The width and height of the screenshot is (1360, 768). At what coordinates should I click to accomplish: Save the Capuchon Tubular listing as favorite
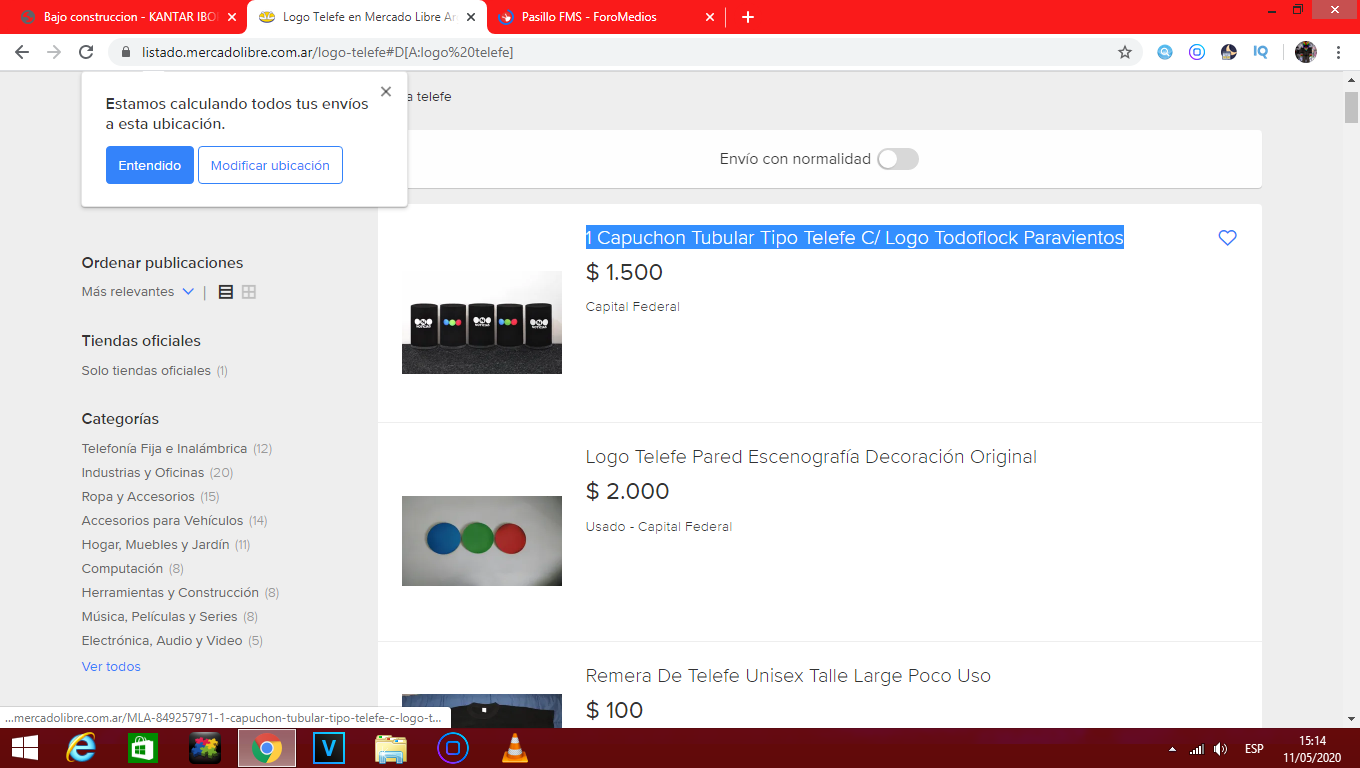(1228, 238)
